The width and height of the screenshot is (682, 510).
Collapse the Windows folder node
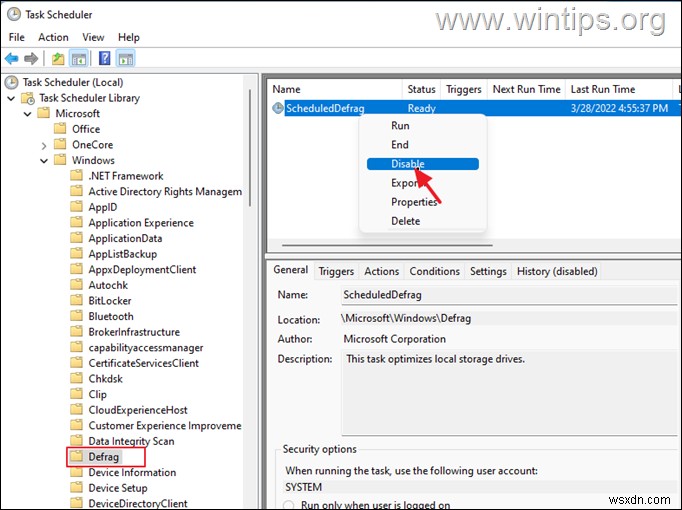pyautogui.click(x=44, y=161)
